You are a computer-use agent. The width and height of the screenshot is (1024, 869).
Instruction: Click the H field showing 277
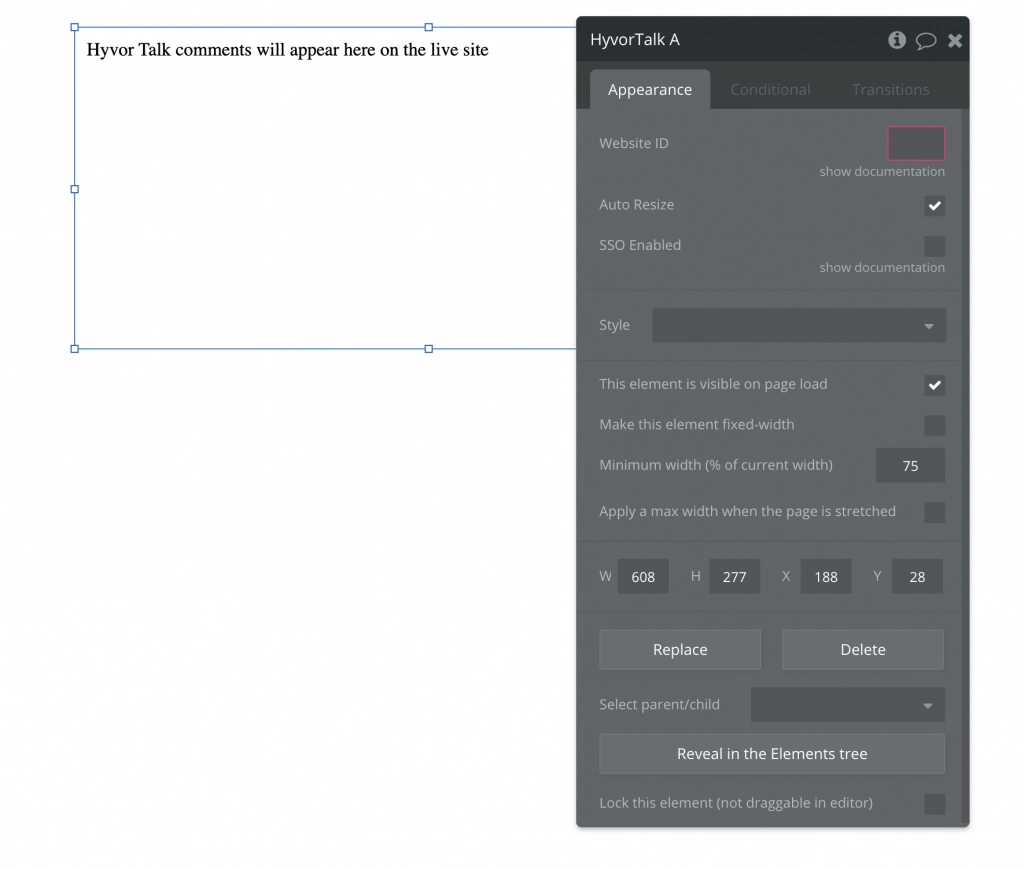[734, 577]
